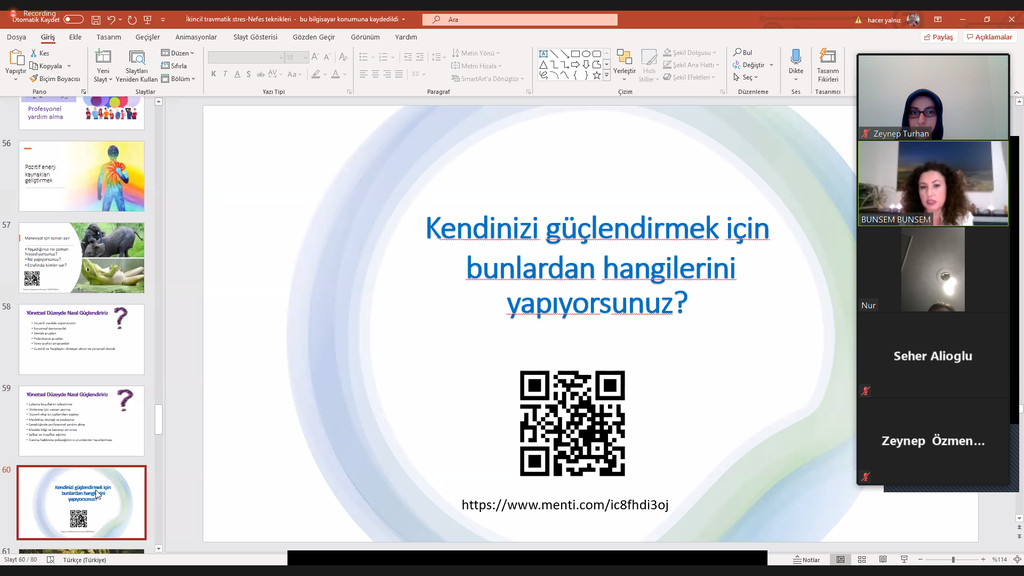Expand the Düzen layout dropdown
The image size is (1024, 576).
click(x=178, y=53)
